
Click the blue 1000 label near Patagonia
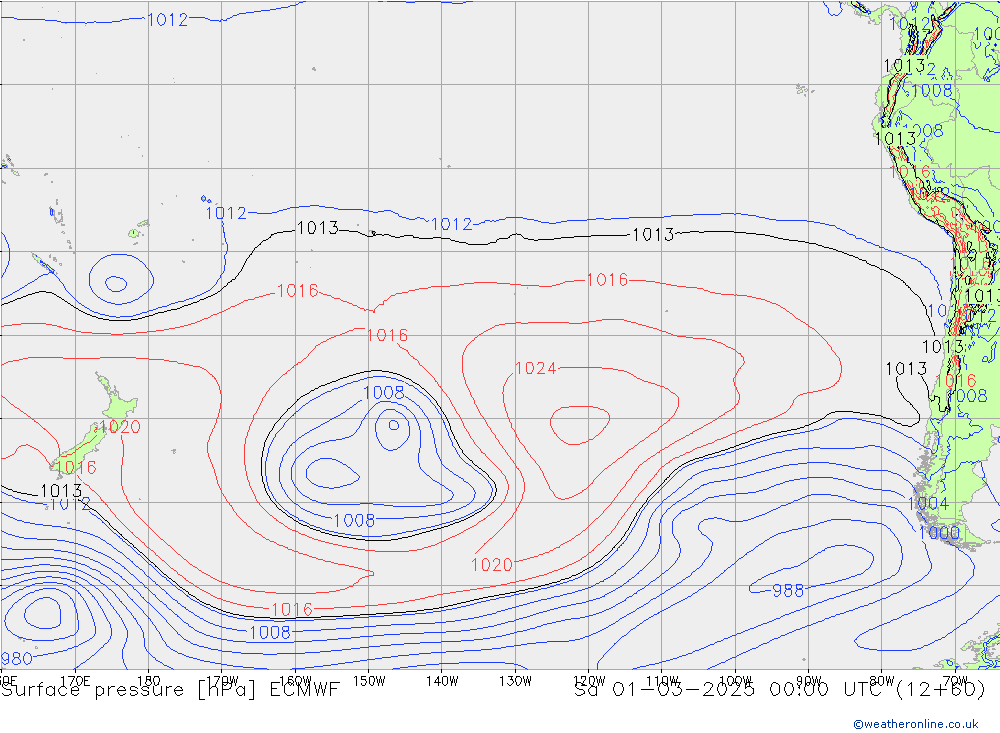[939, 532]
